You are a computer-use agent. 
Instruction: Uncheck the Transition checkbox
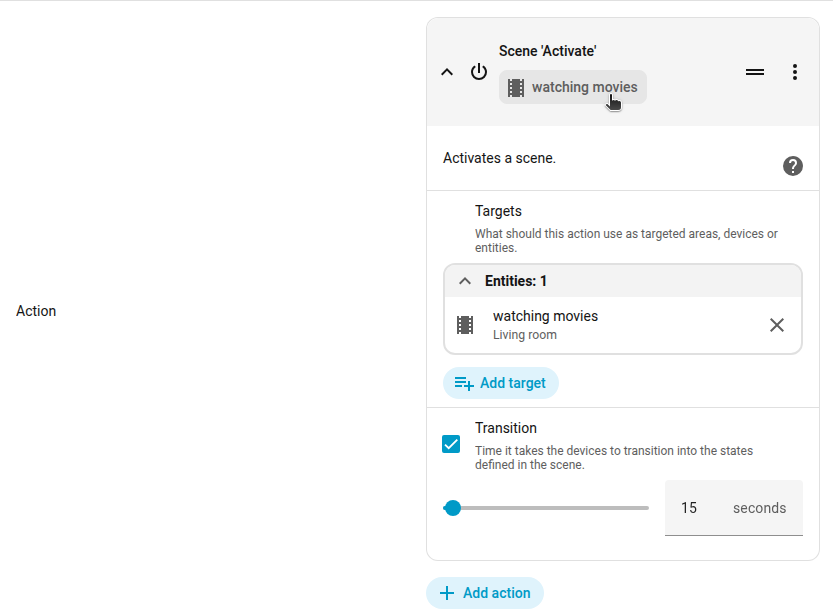pyautogui.click(x=451, y=444)
